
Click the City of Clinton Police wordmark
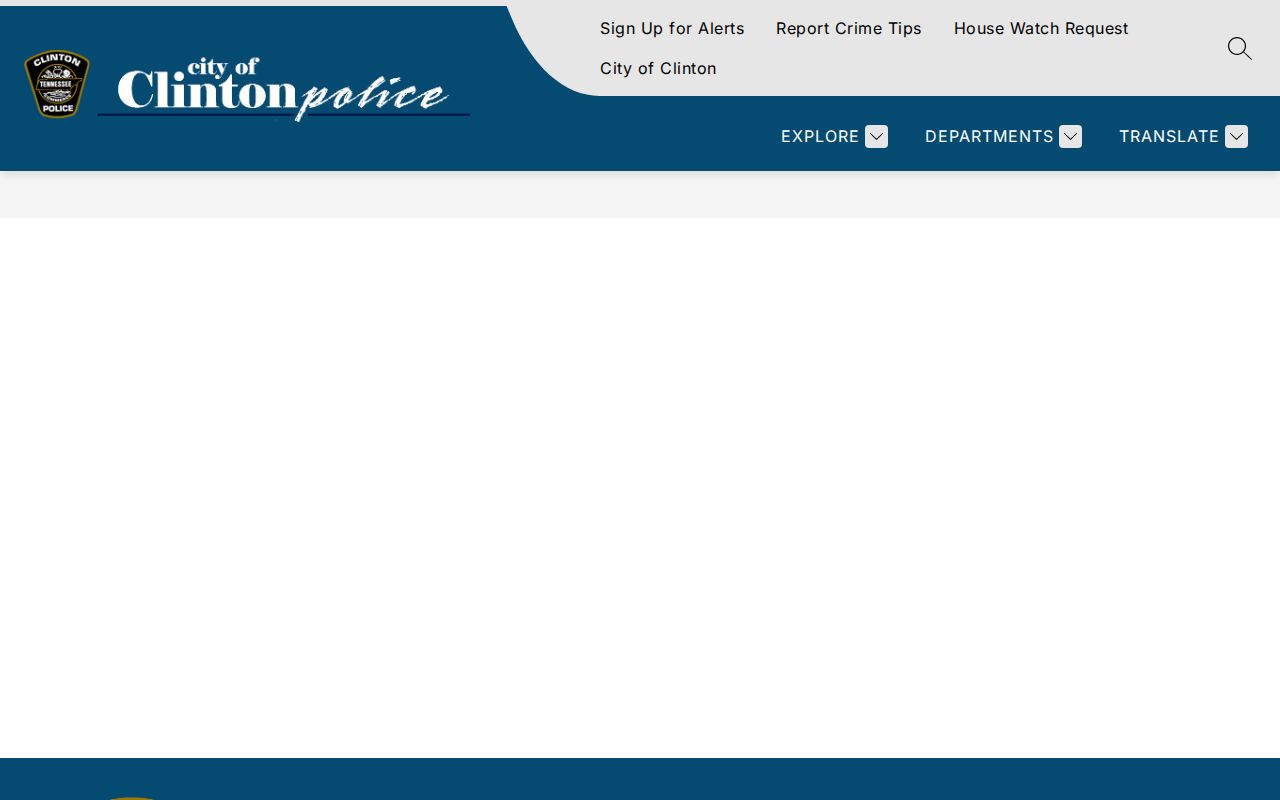(284, 89)
